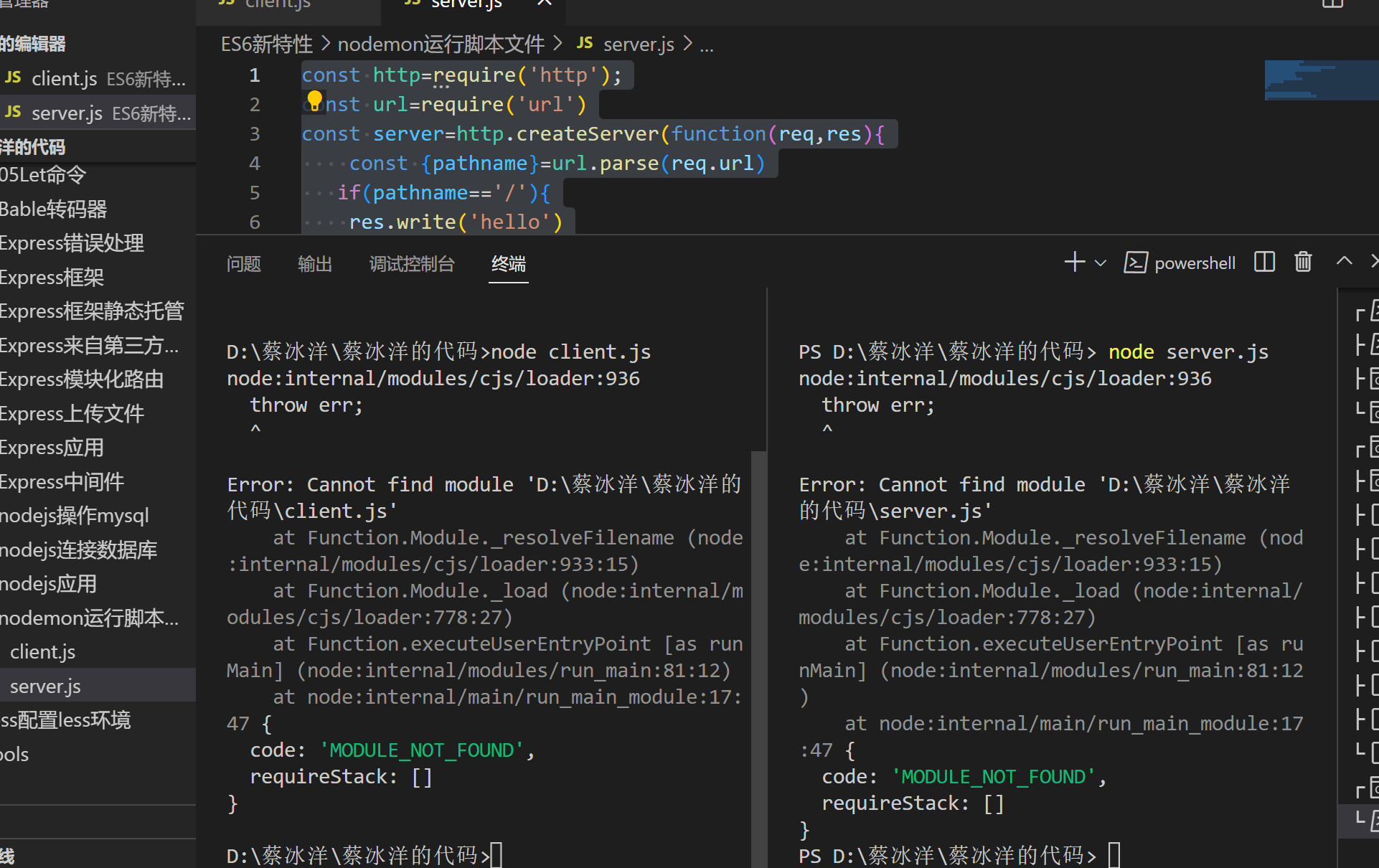This screenshot has height=868, width=1379.
Task: Click the lightbulb quick-fix icon on line 2
Action: 314,101
